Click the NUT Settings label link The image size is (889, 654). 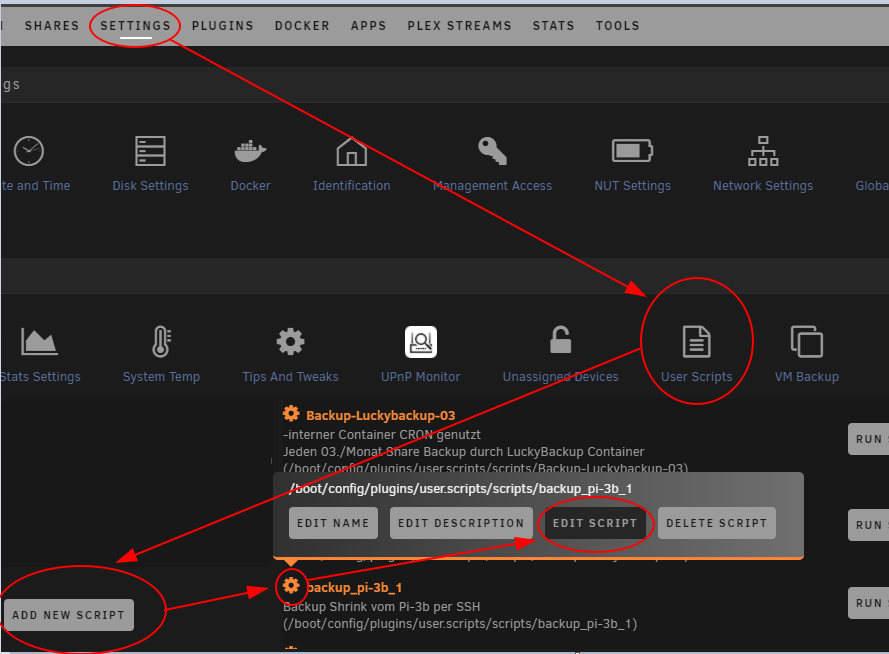coord(632,185)
